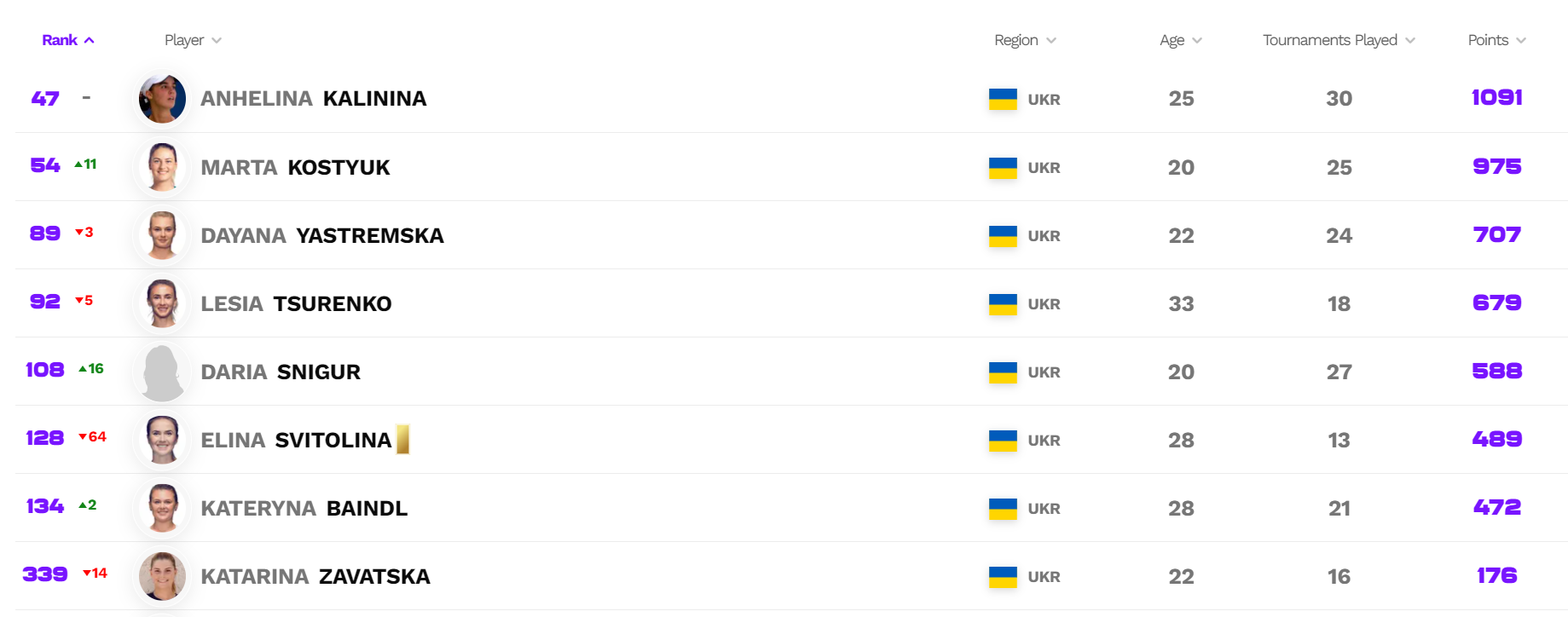The width and height of the screenshot is (1568, 617).
Task: Click Daria Snigur's placeholder silhouette avatar
Action: coord(162,372)
